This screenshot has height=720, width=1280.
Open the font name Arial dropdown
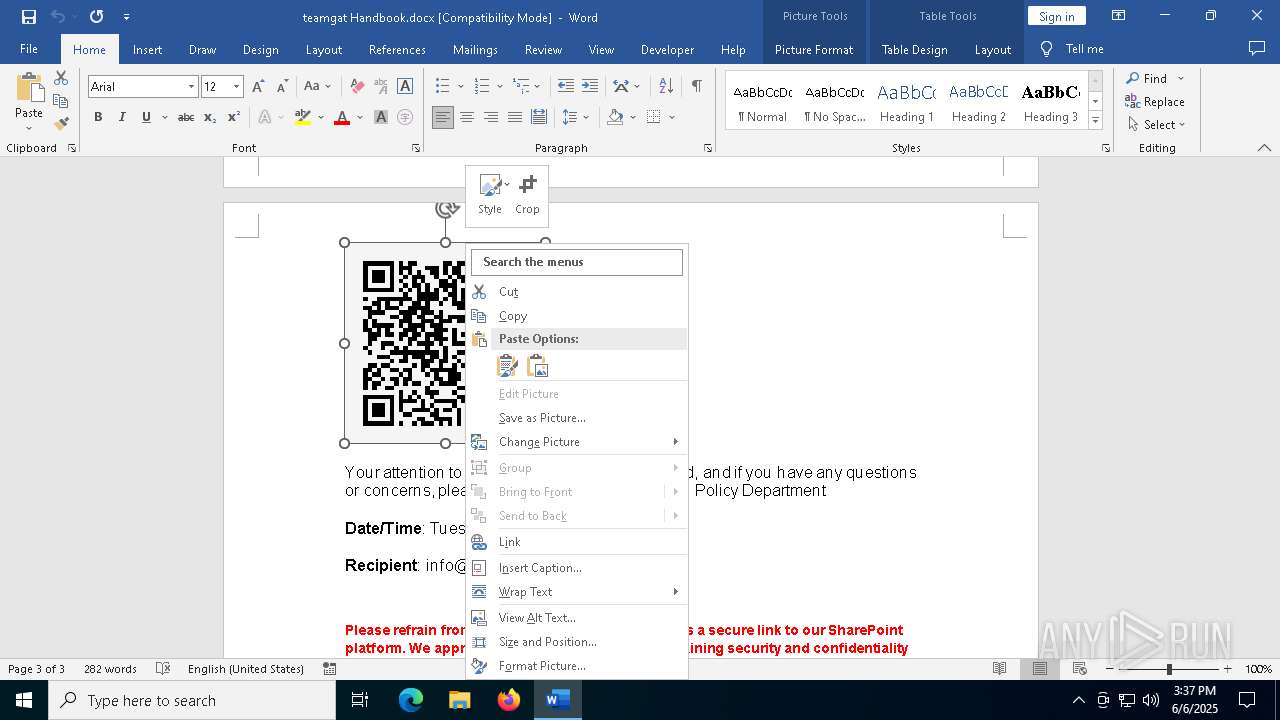pyautogui.click(x=191, y=87)
